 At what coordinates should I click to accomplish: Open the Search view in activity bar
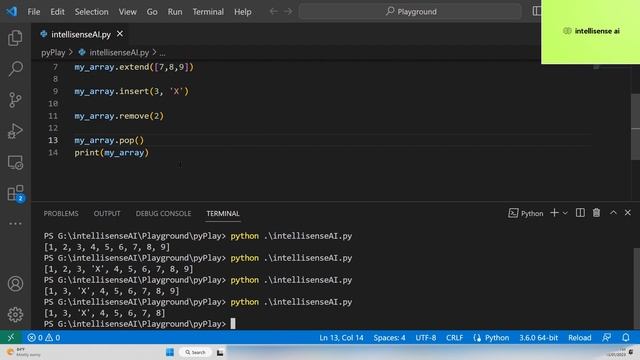coord(15,69)
